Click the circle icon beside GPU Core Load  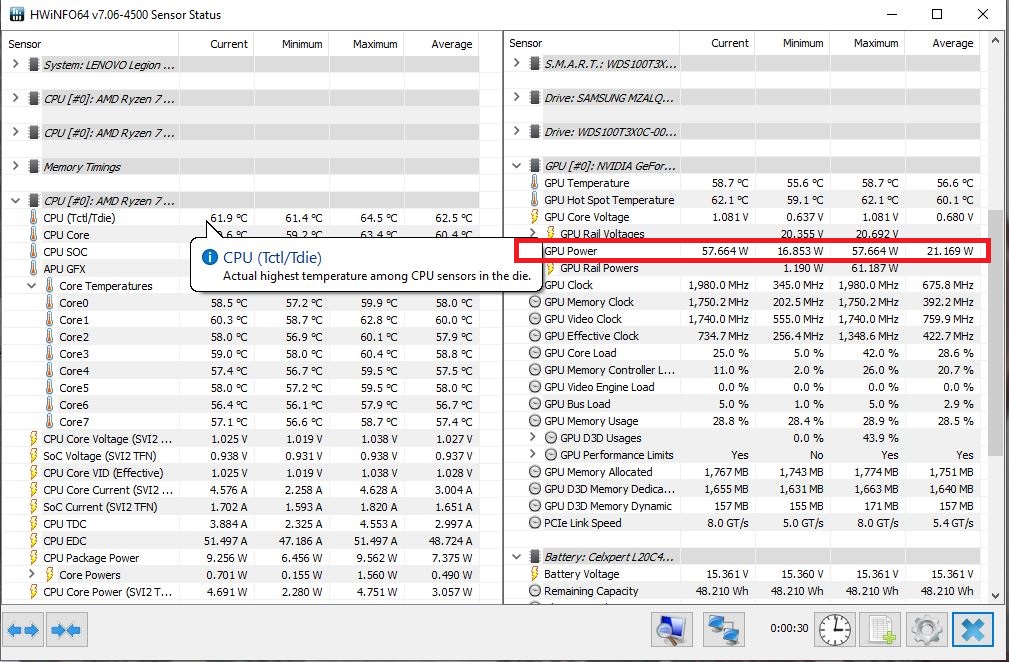(534, 353)
